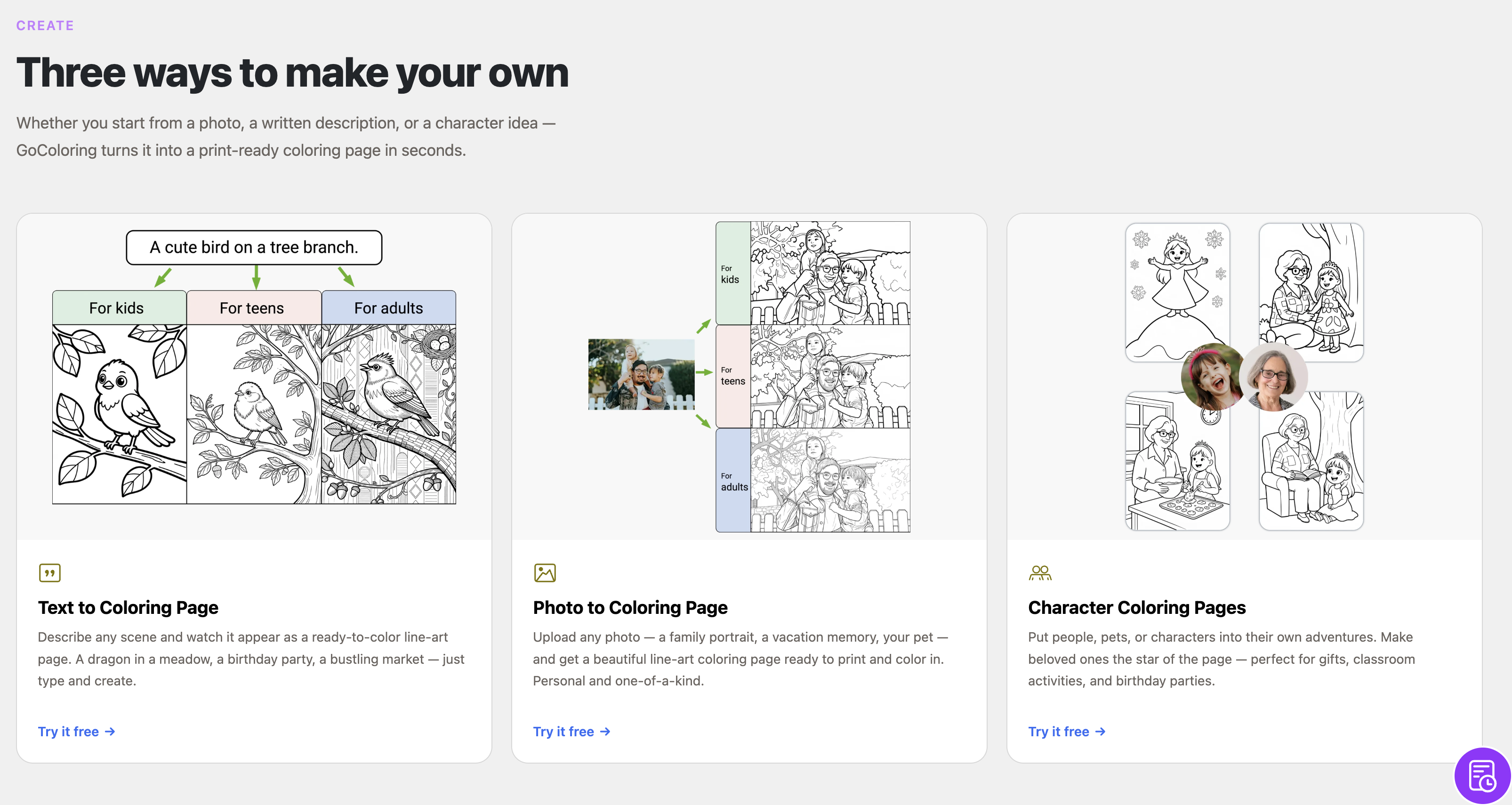The width and height of the screenshot is (1512, 805).
Task: Click Try it free under Photo to Coloring Page
Action: pos(572,732)
